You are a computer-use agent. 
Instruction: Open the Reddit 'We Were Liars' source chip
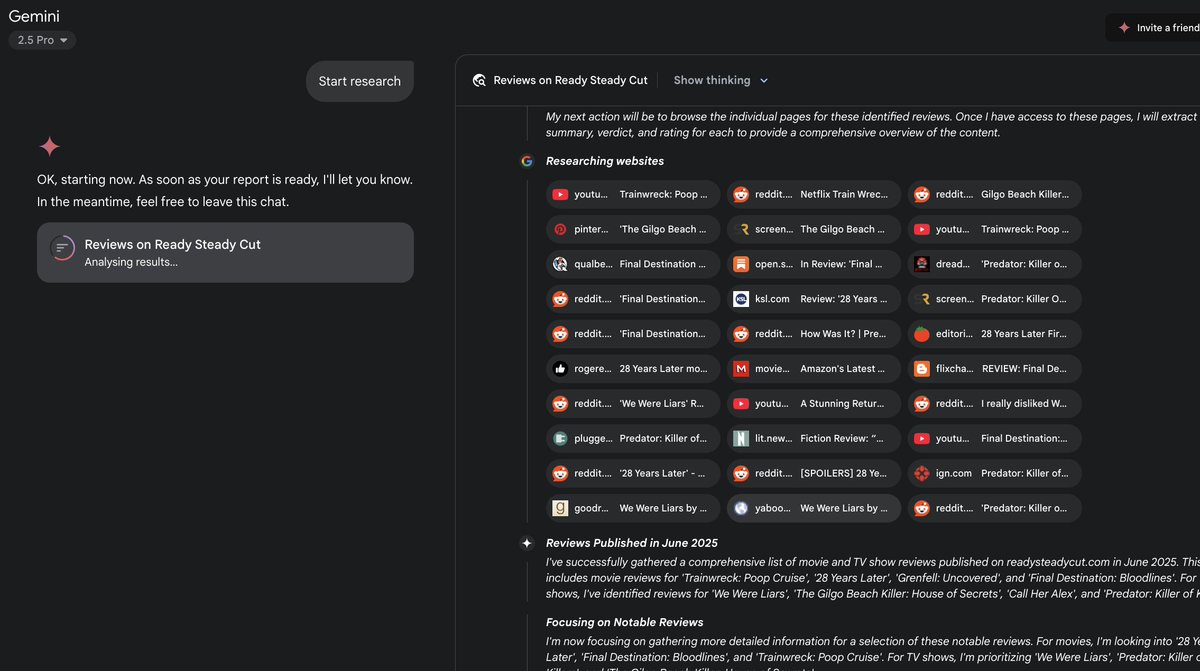tap(633, 404)
